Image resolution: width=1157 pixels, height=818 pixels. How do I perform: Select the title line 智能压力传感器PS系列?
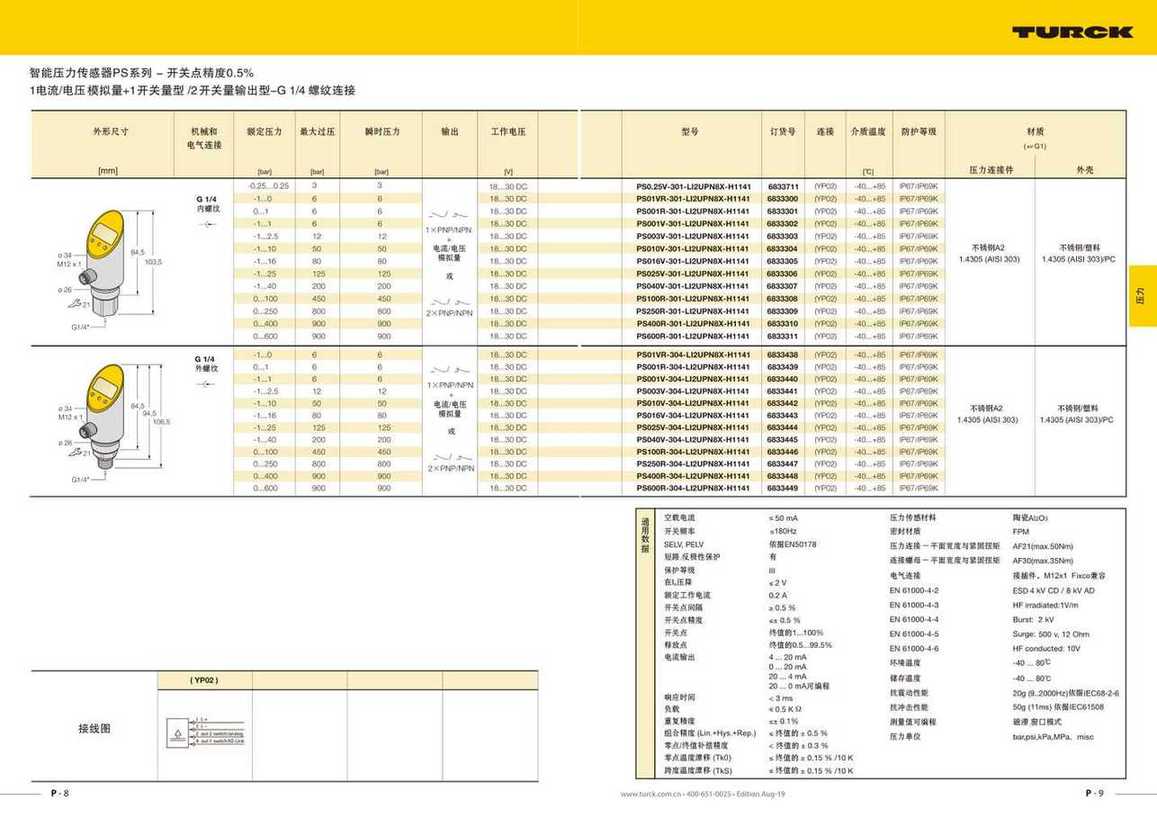click(x=142, y=72)
